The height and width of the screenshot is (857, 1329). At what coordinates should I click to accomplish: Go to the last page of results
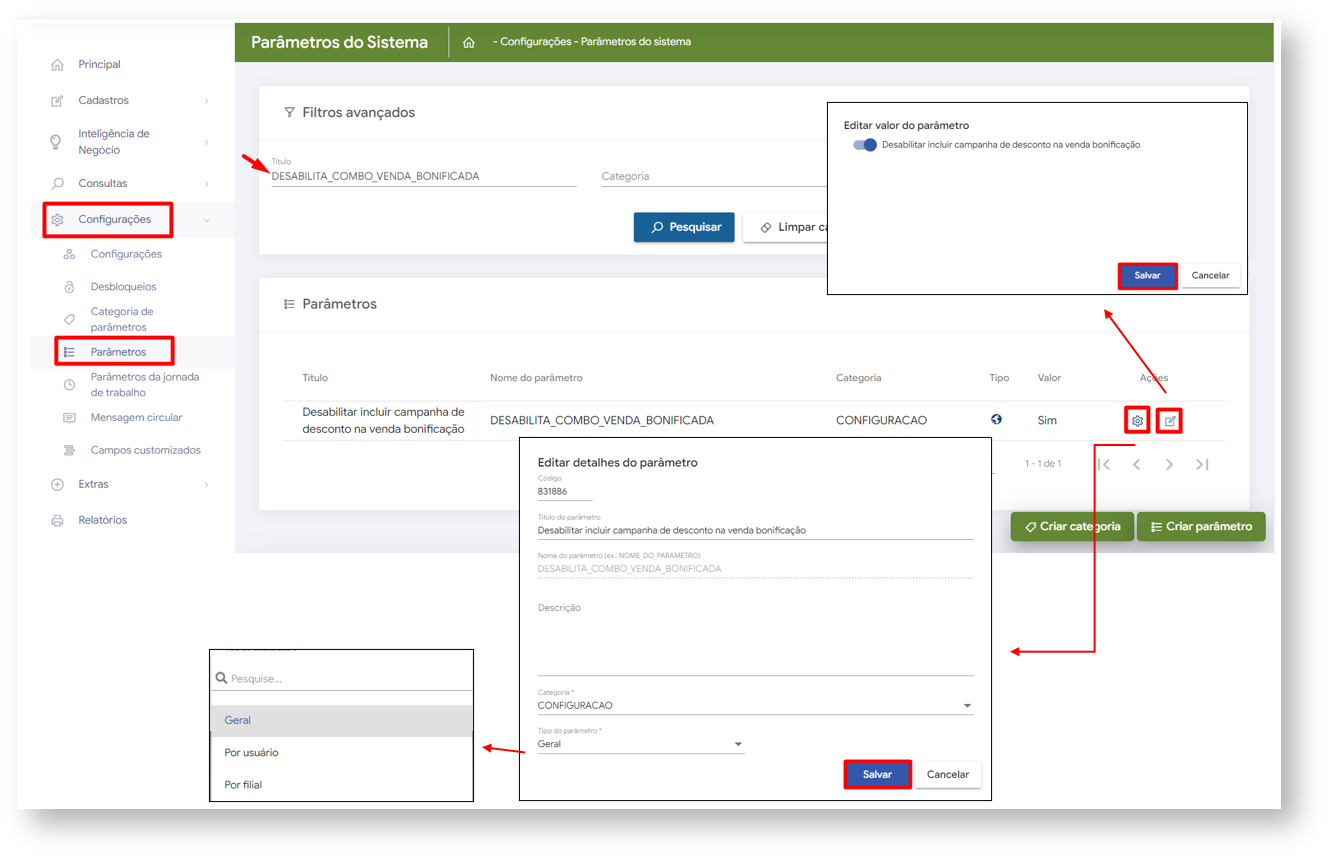click(1202, 464)
